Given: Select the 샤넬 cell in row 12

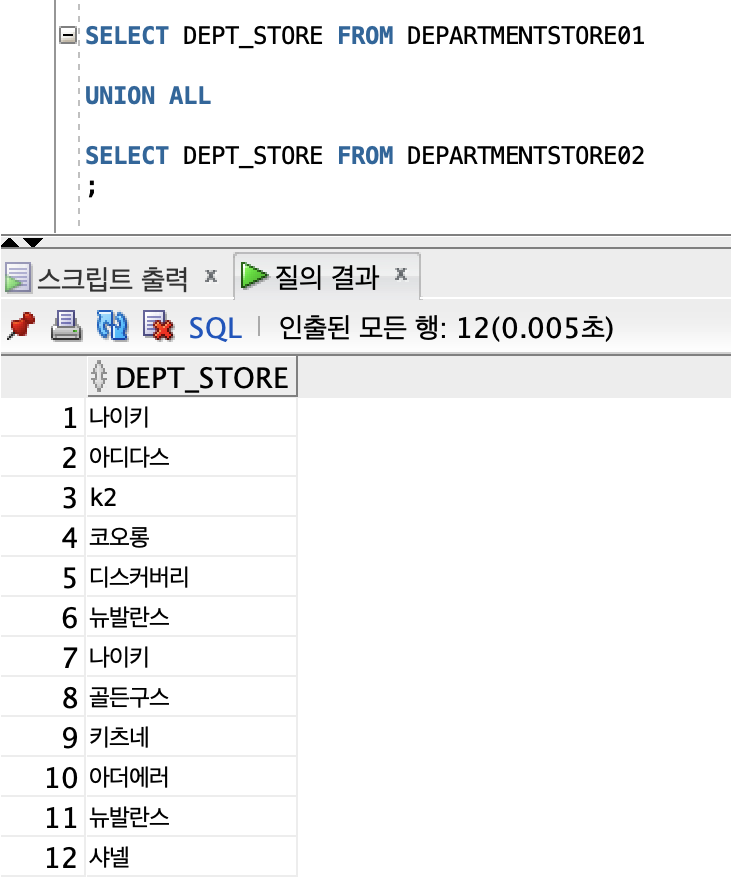Looking at the screenshot, I should pos(191,857).
